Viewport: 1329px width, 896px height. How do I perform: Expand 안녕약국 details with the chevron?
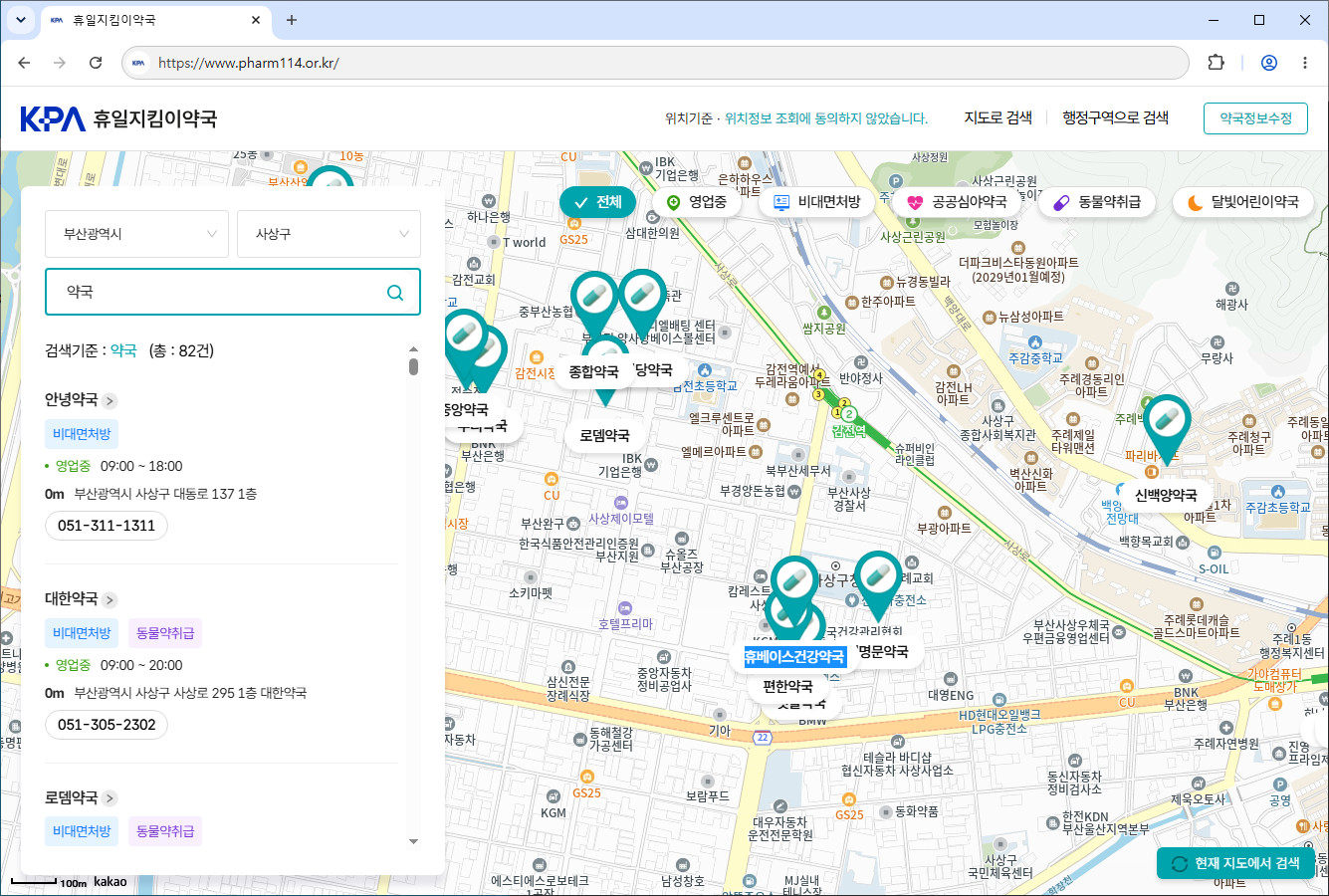pyautogui.click(x=110, y=401)
